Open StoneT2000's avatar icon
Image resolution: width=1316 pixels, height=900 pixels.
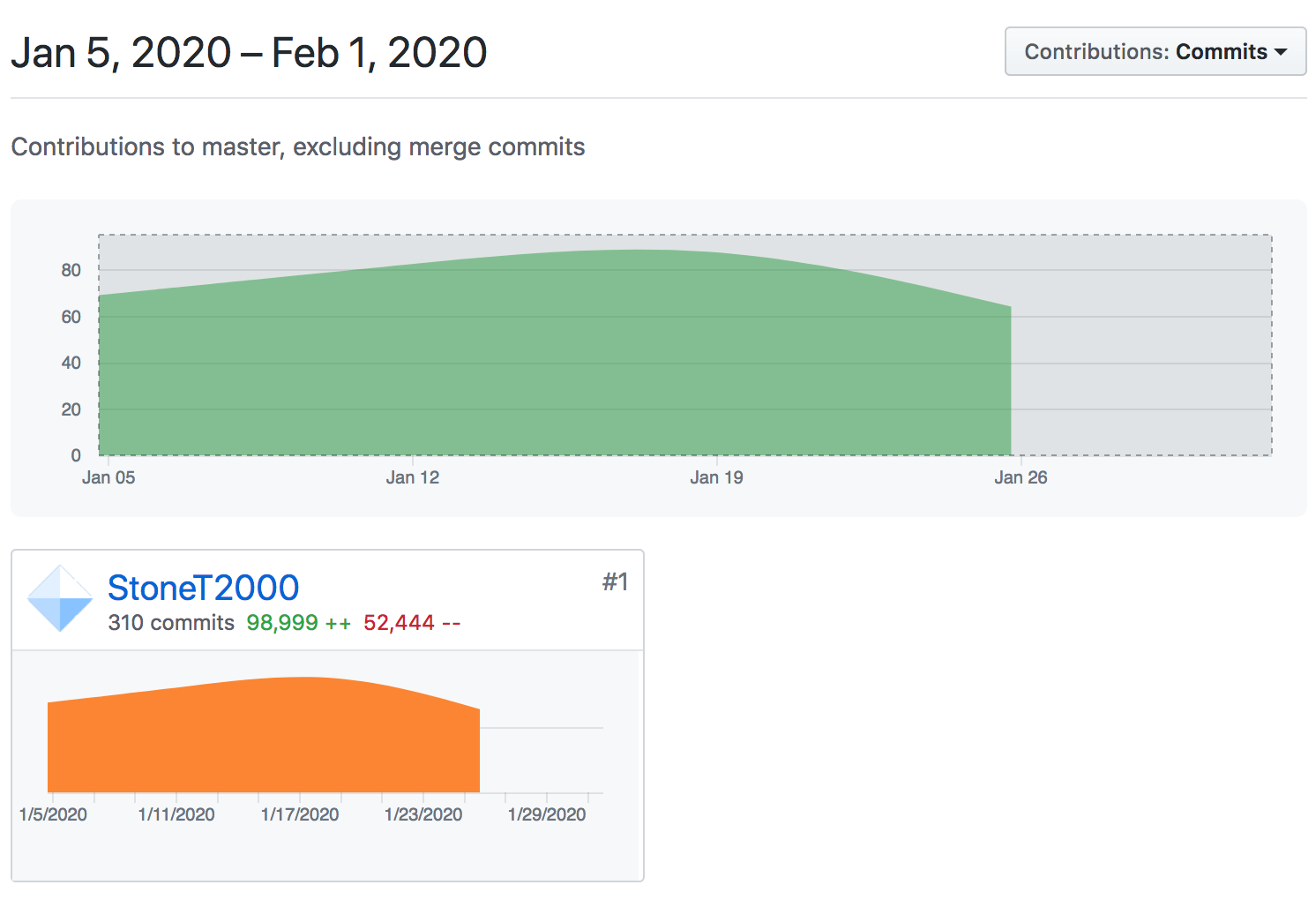60,598
